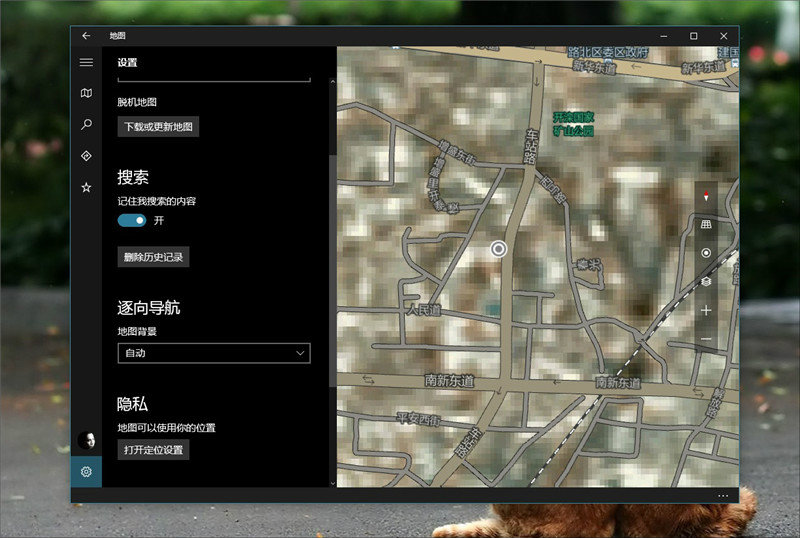This screenshot has width=800, height=538.
Task: Click the current location marker on map
Action: (498, 249)
